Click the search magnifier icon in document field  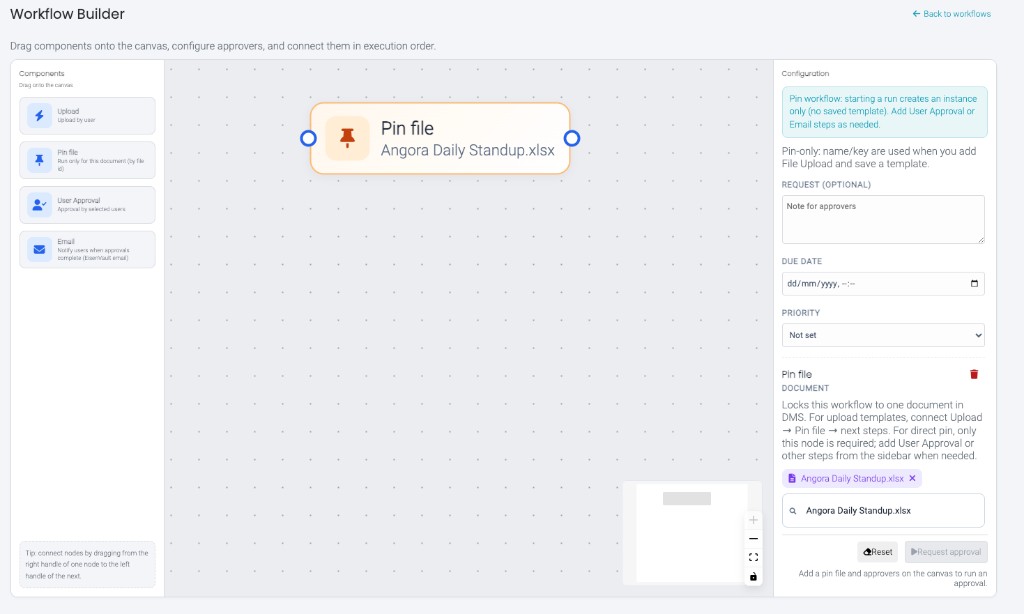click(x=793, y=511)
